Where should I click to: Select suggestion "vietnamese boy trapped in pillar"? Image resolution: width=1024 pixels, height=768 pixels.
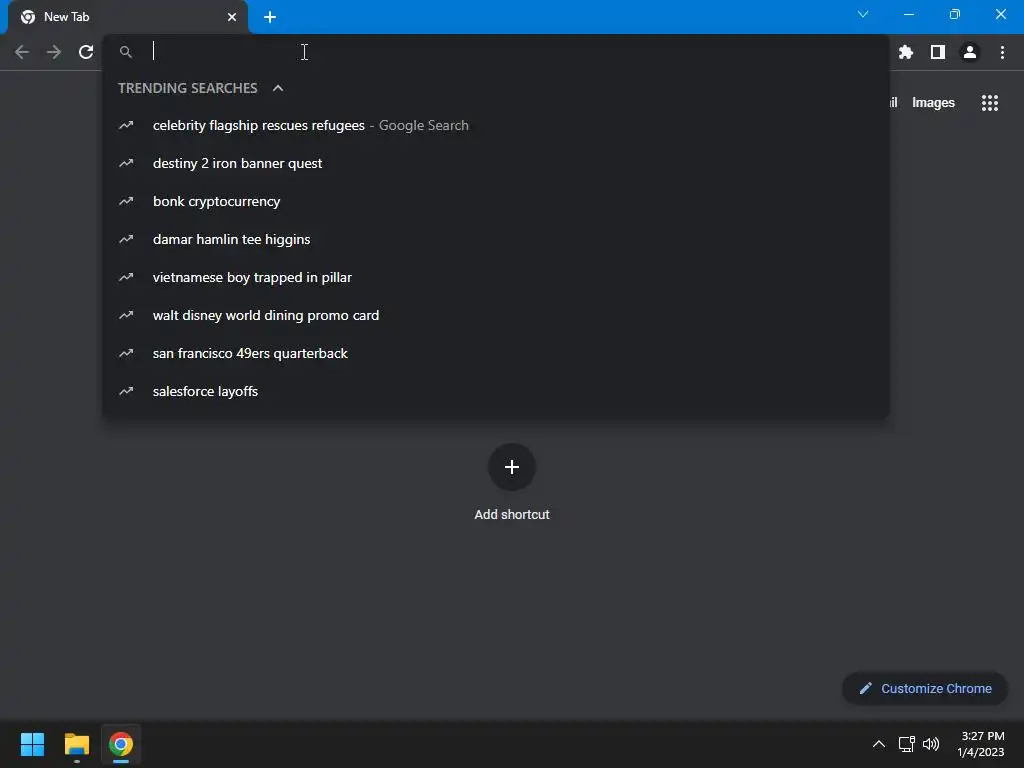tap(496, 277)
